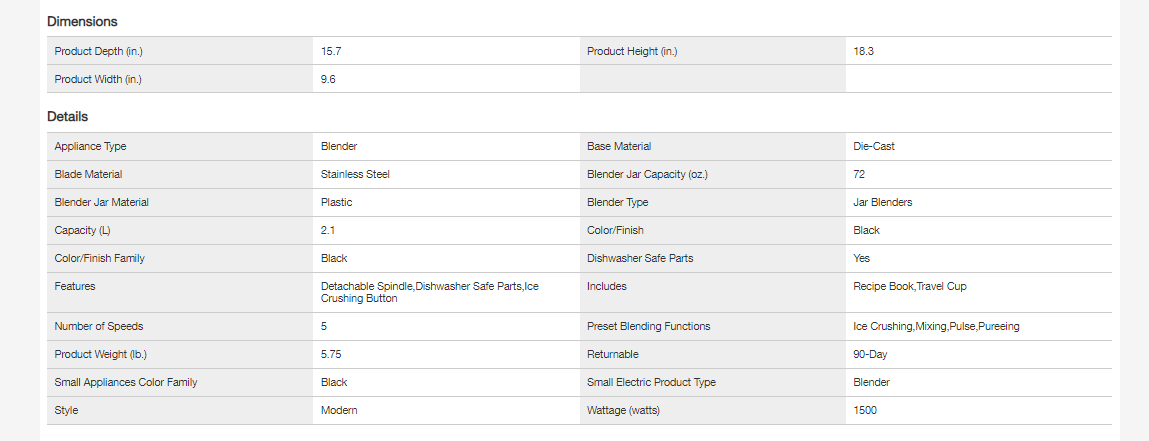Click the Wattage value 1500

(x=865, y=410)
